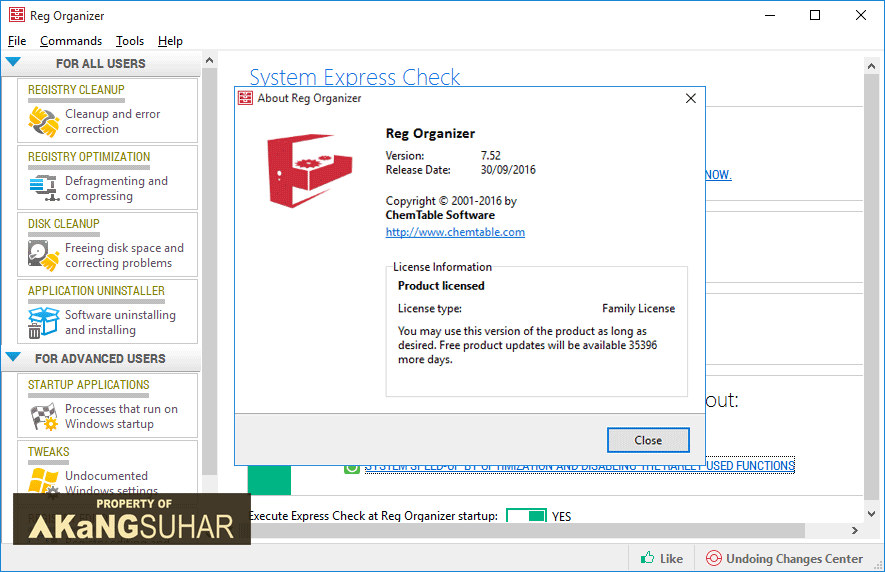Viewport: 885px width, 572px height.
Task: Click the 'USED FUNCTIONS' link in main window
Action: pos(750,465)
